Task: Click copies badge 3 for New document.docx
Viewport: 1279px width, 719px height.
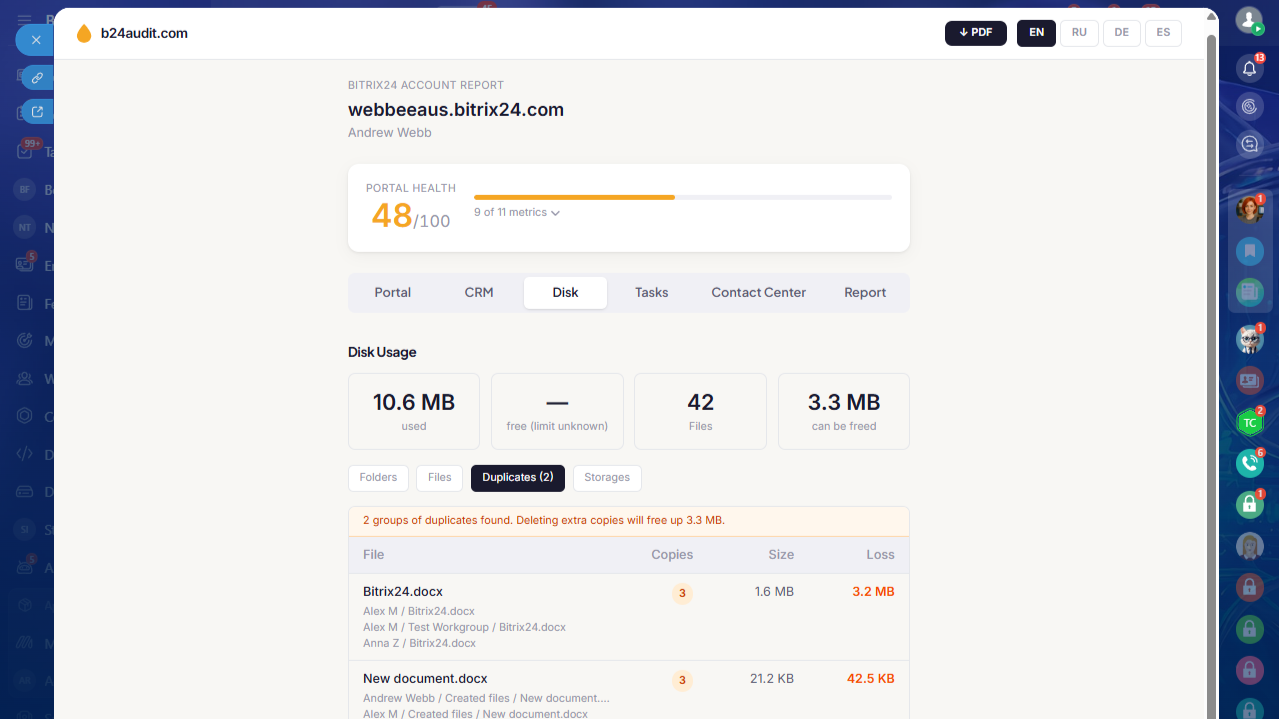Action: [682, 681]
